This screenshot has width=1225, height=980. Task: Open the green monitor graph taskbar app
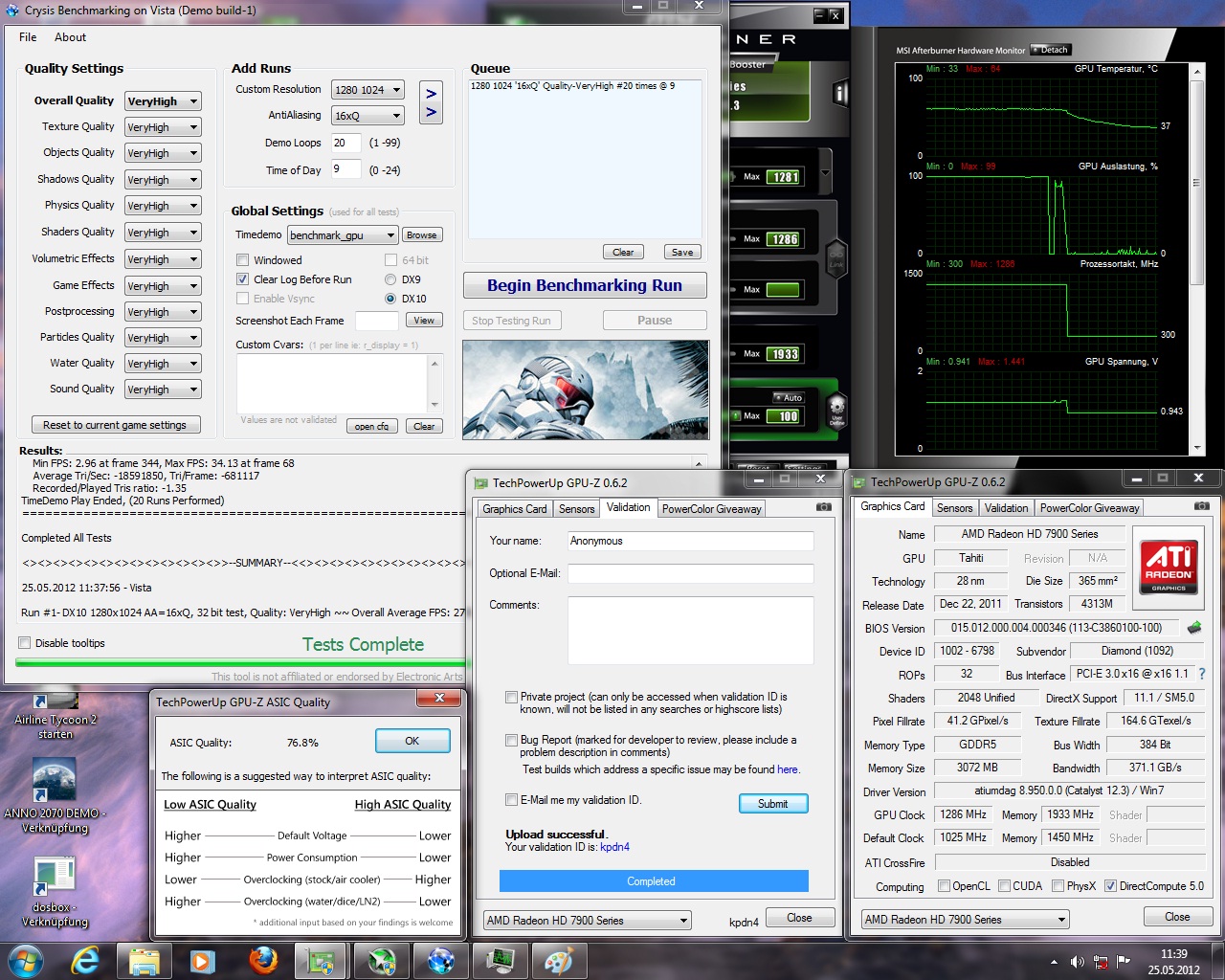click(x=501, y=960)
